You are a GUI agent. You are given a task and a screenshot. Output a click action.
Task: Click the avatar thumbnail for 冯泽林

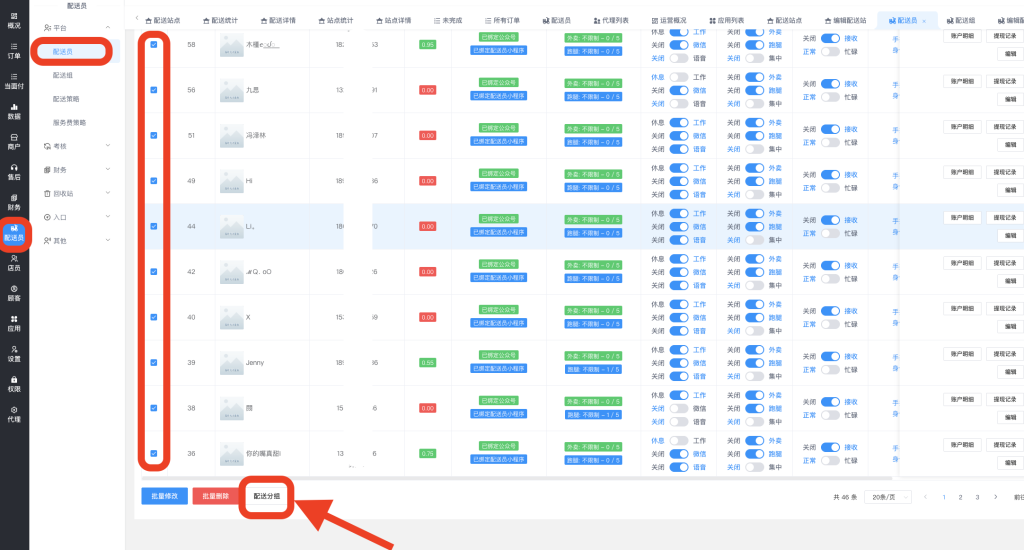230,136
